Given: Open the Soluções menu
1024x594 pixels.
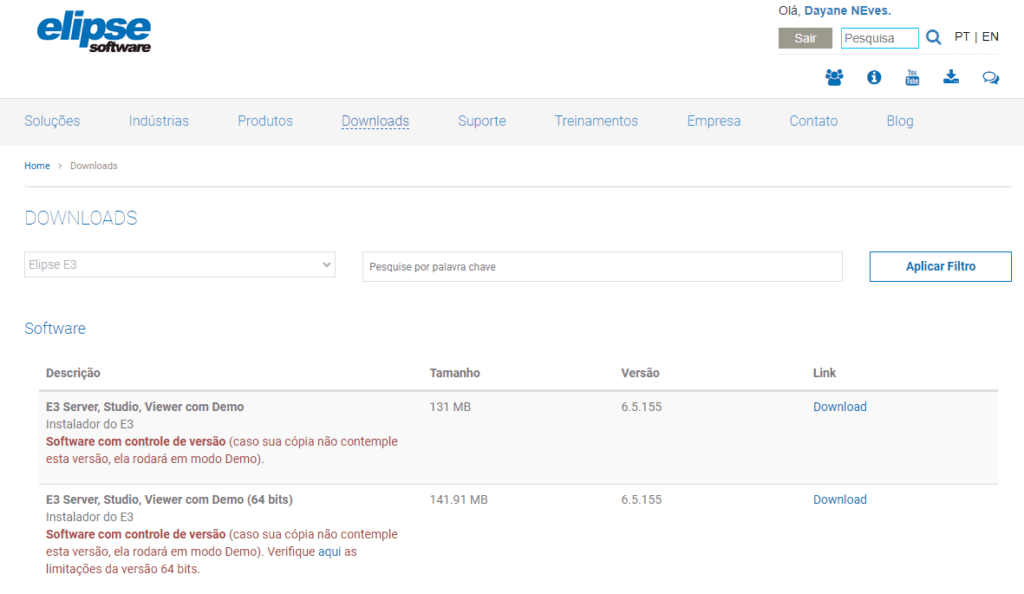Looking at the screenshot, I should [x=52, y=121].
